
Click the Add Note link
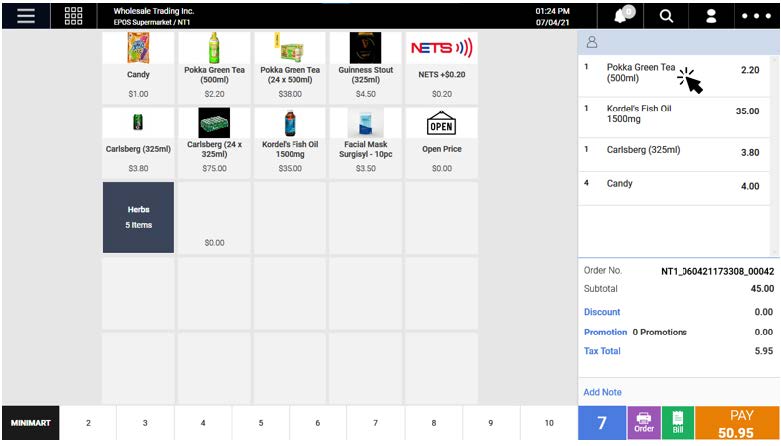click(602, 393)
